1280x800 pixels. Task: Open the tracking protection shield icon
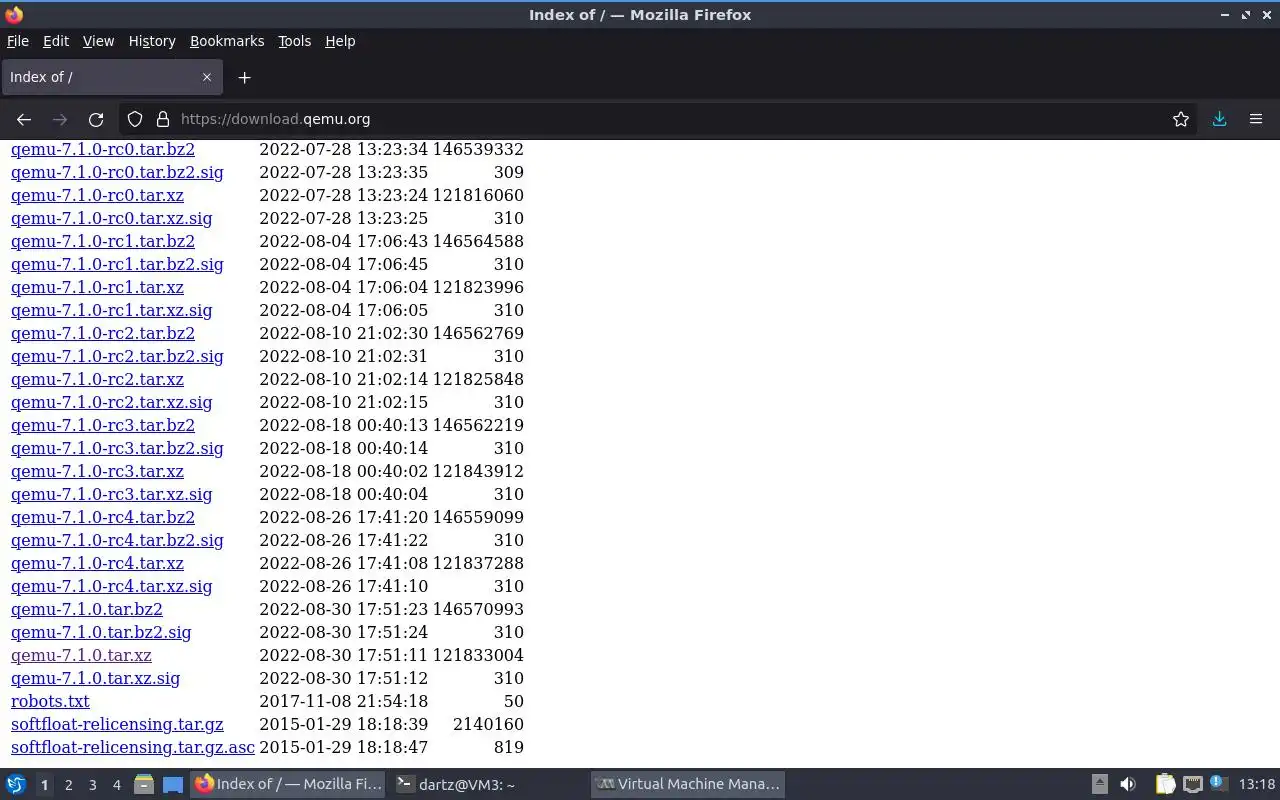135,119
